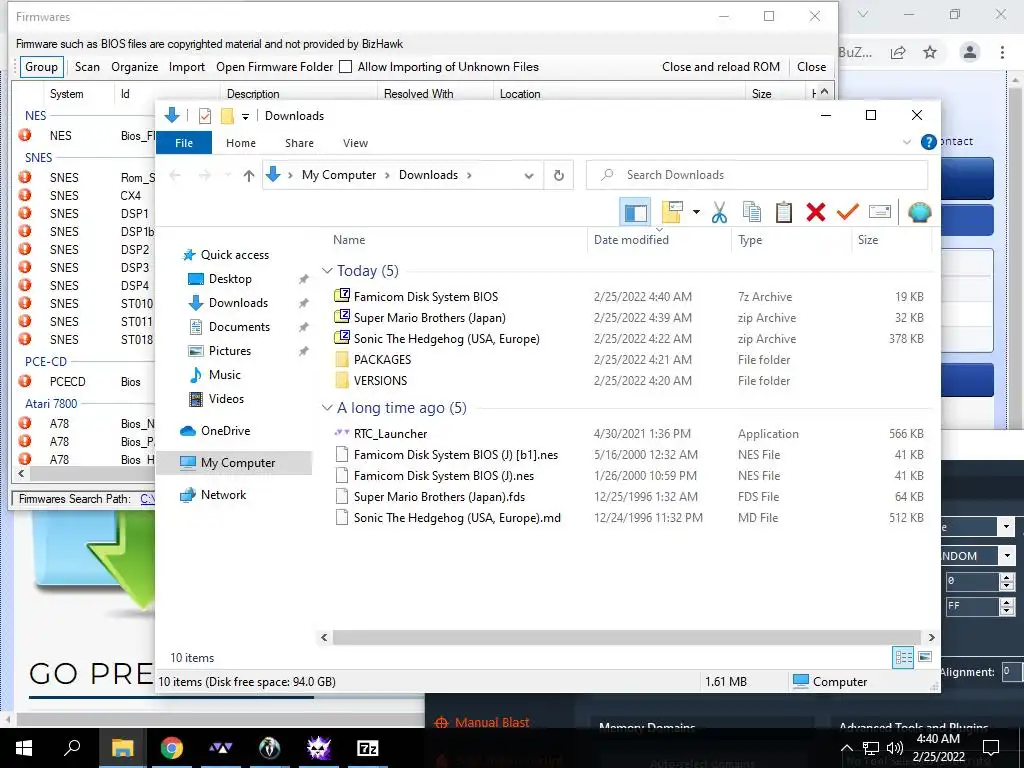
Task: Click the orange checkmark properties icon
Action: pyautogui.click(x=848, y=212)
